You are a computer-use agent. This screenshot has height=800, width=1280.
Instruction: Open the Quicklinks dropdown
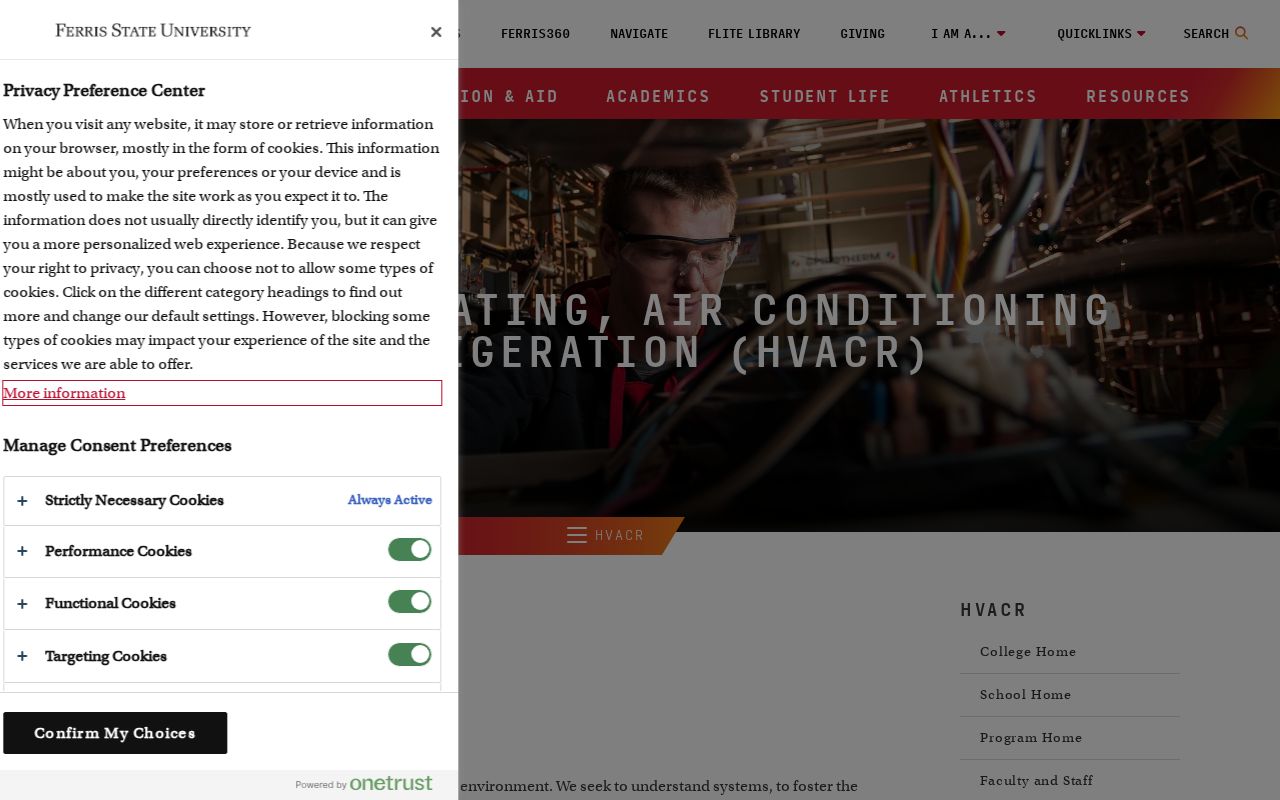coord(1100,34)
